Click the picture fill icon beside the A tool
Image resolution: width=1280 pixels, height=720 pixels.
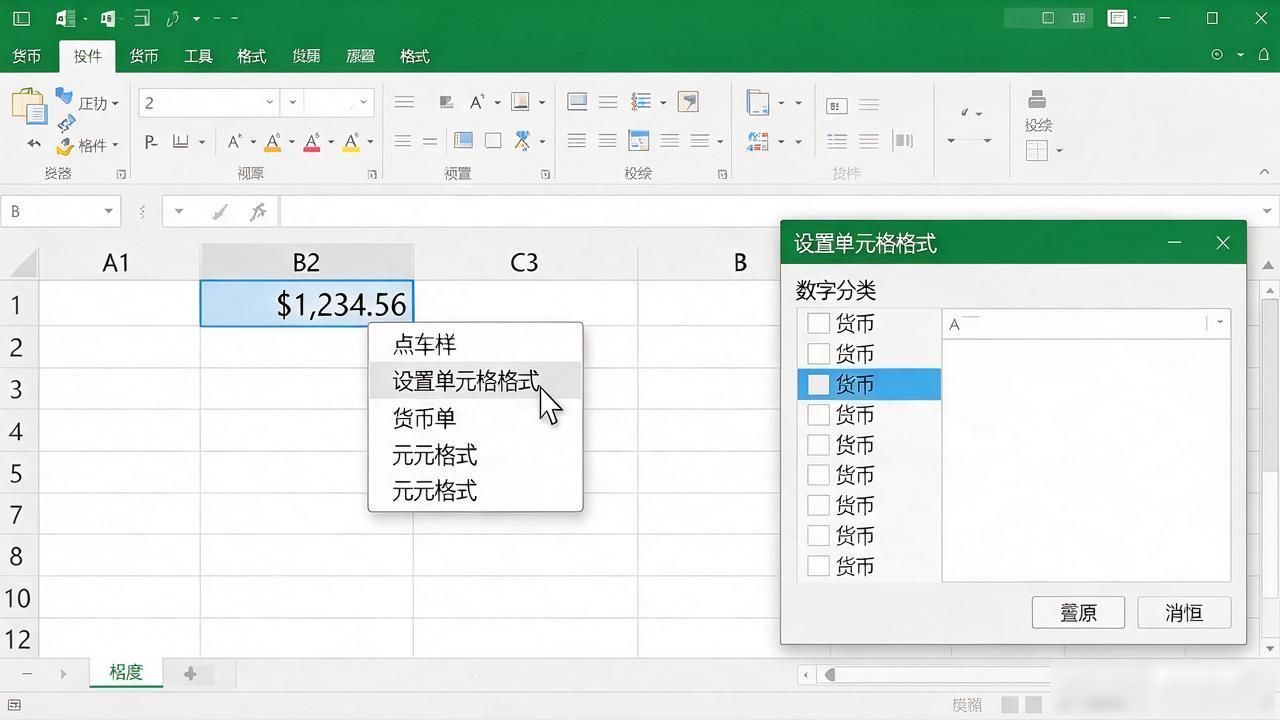point(520,101)
